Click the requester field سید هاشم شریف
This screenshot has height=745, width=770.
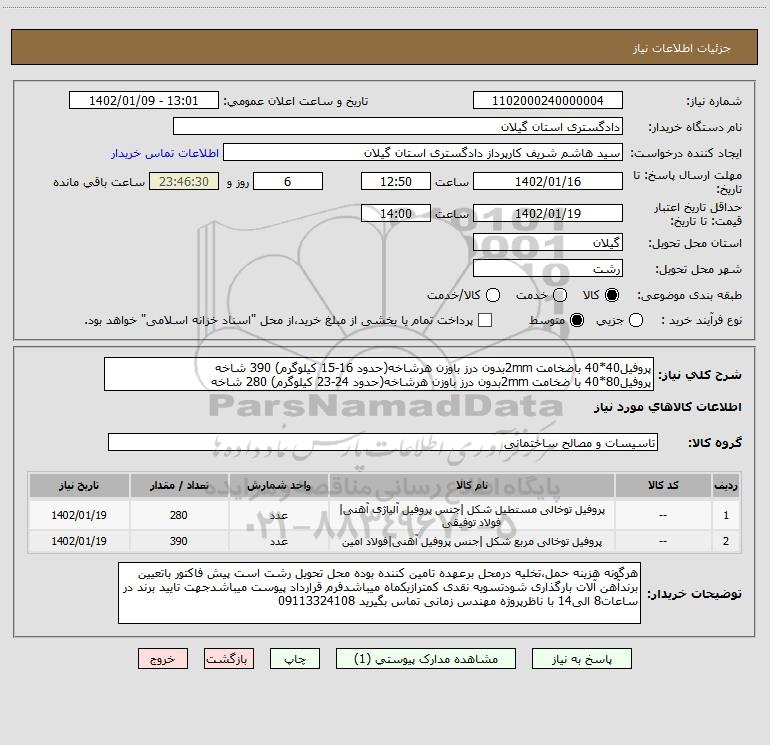coord(423,153)
